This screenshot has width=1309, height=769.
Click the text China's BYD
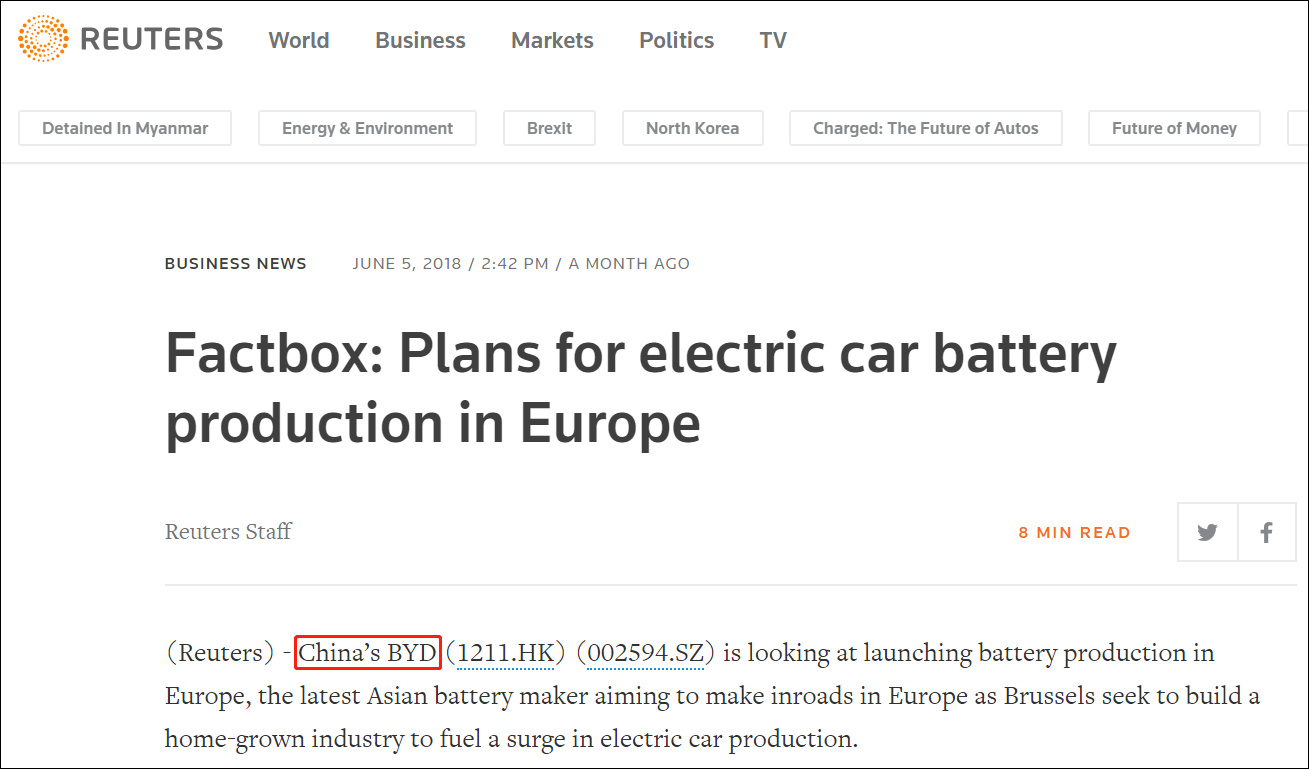point(368,653)
